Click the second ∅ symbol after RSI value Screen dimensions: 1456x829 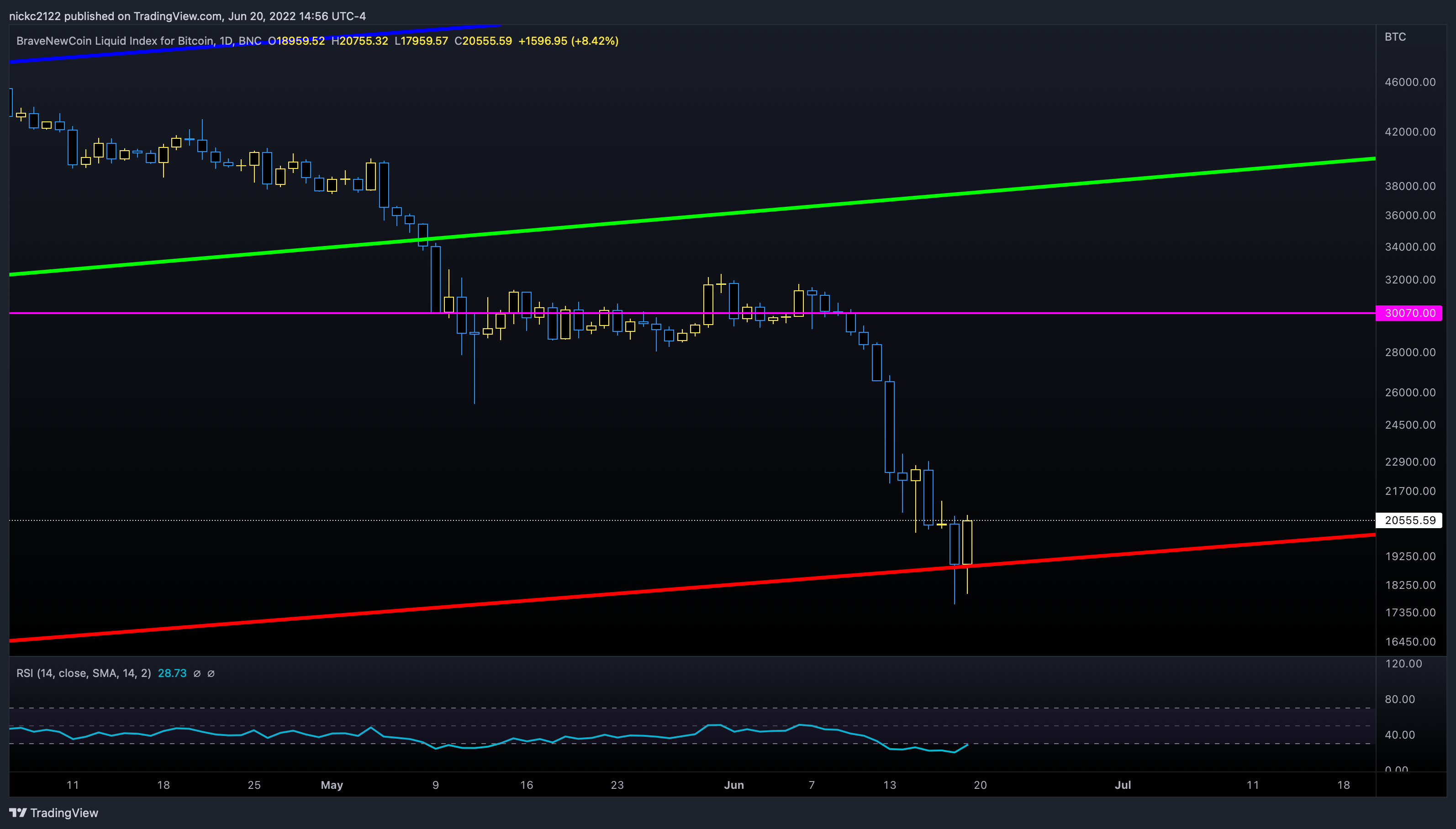(x=211, y=674)
